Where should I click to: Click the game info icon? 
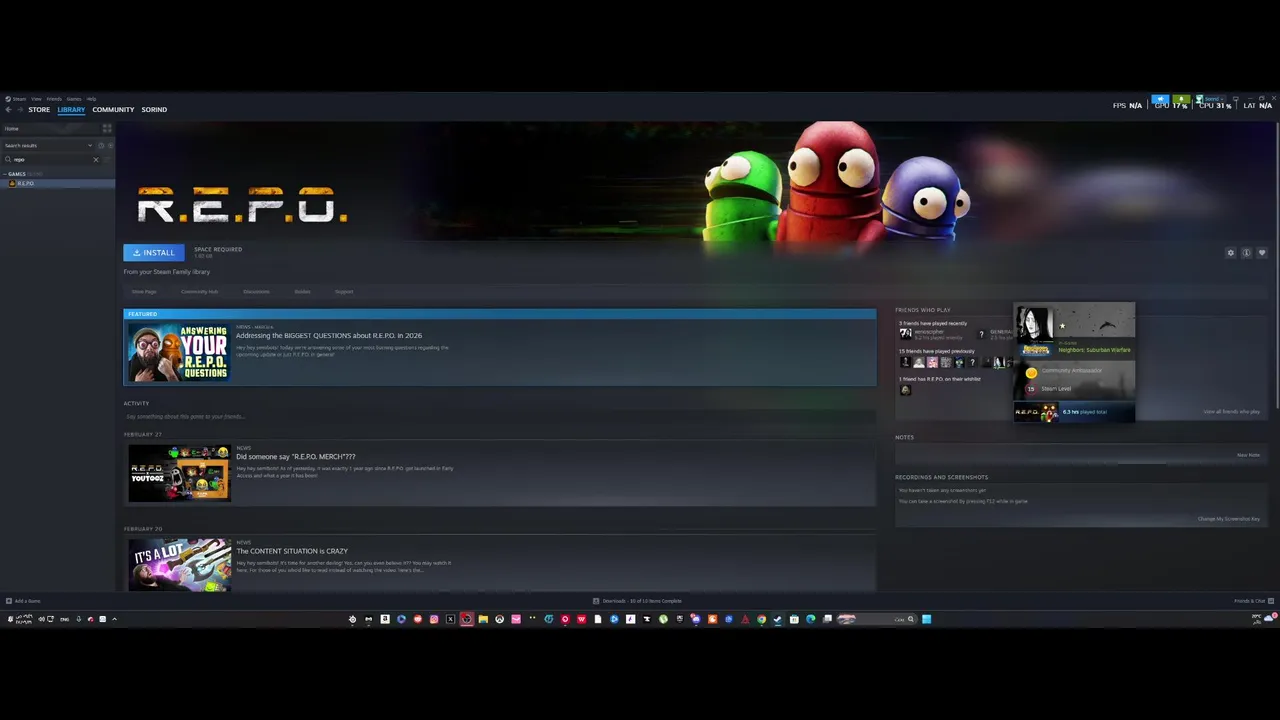coord(1246,253)
